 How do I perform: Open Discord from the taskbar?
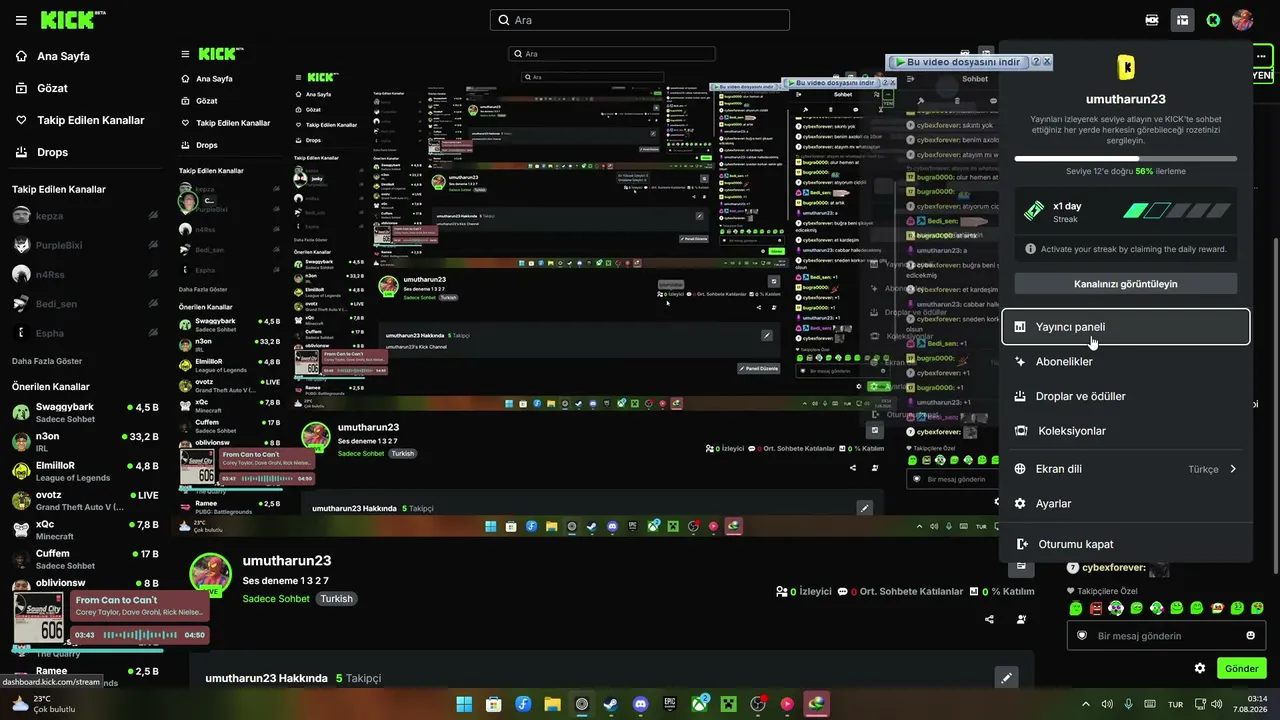(x=641, y=704)
